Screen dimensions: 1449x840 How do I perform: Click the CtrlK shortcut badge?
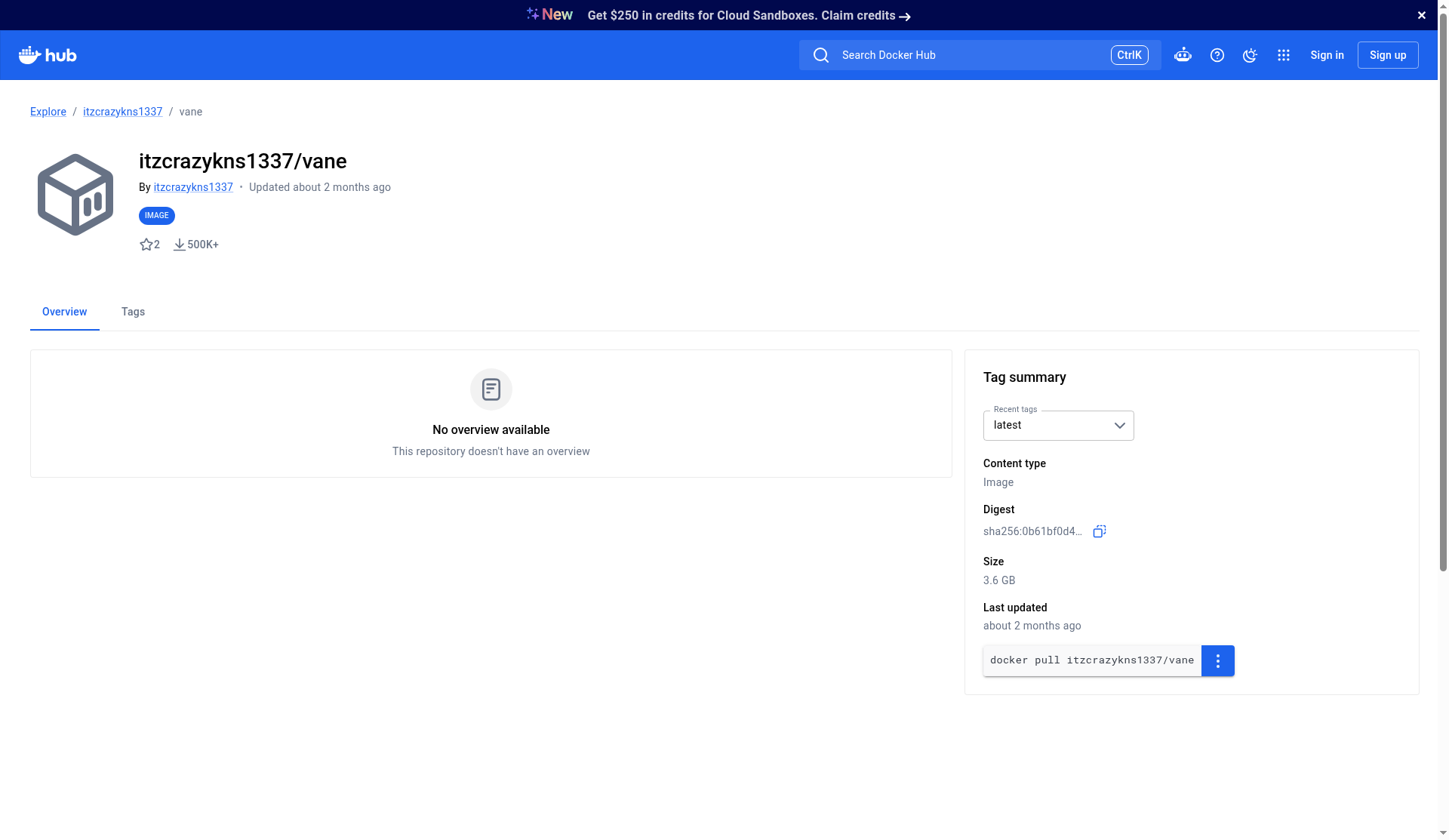1130,55
